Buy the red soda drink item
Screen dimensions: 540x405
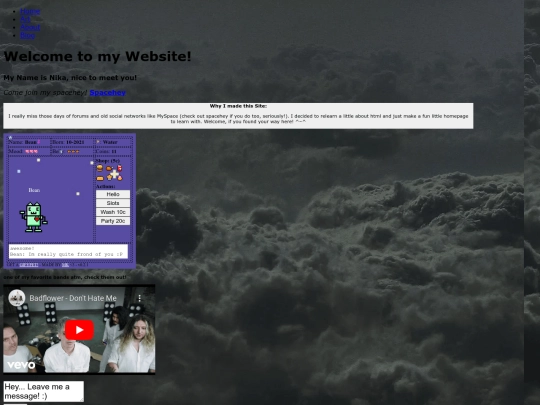[119, 168]
